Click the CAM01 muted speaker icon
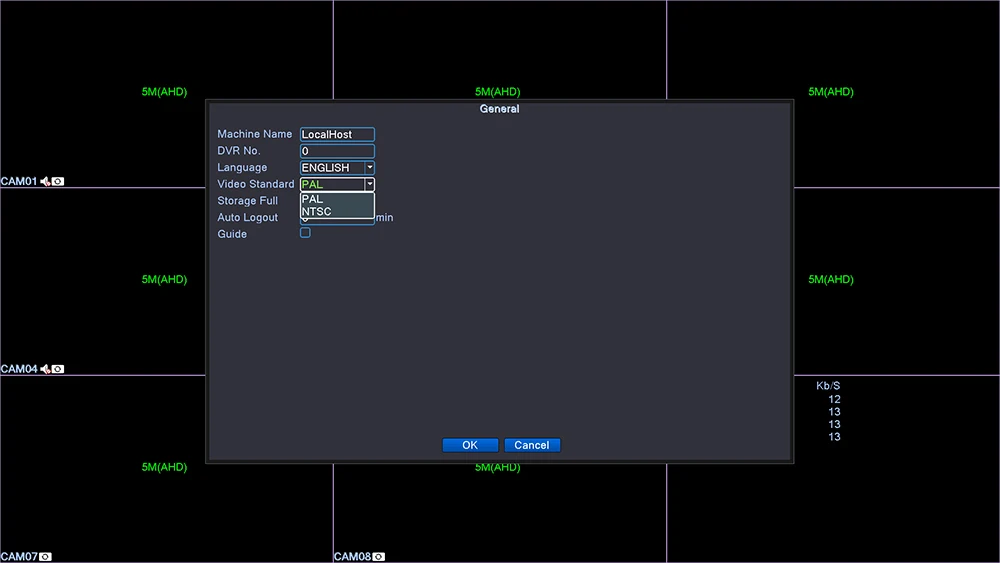1000x563 pixels. click(x=45, y=182)
